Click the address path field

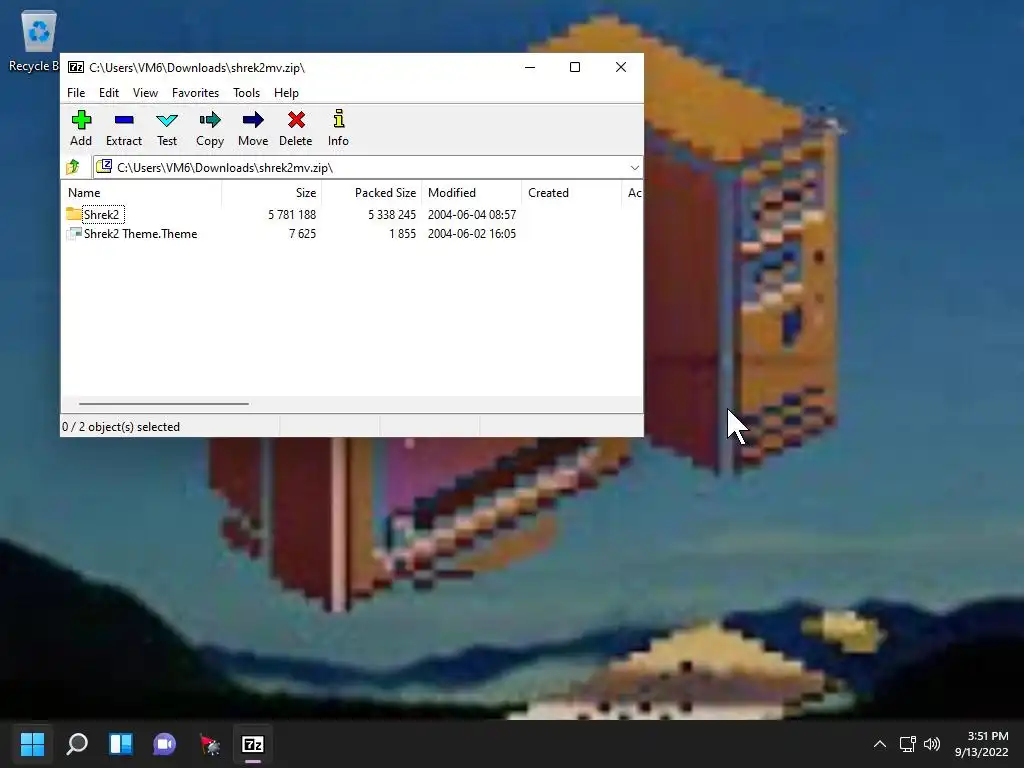tap(366, 168)
